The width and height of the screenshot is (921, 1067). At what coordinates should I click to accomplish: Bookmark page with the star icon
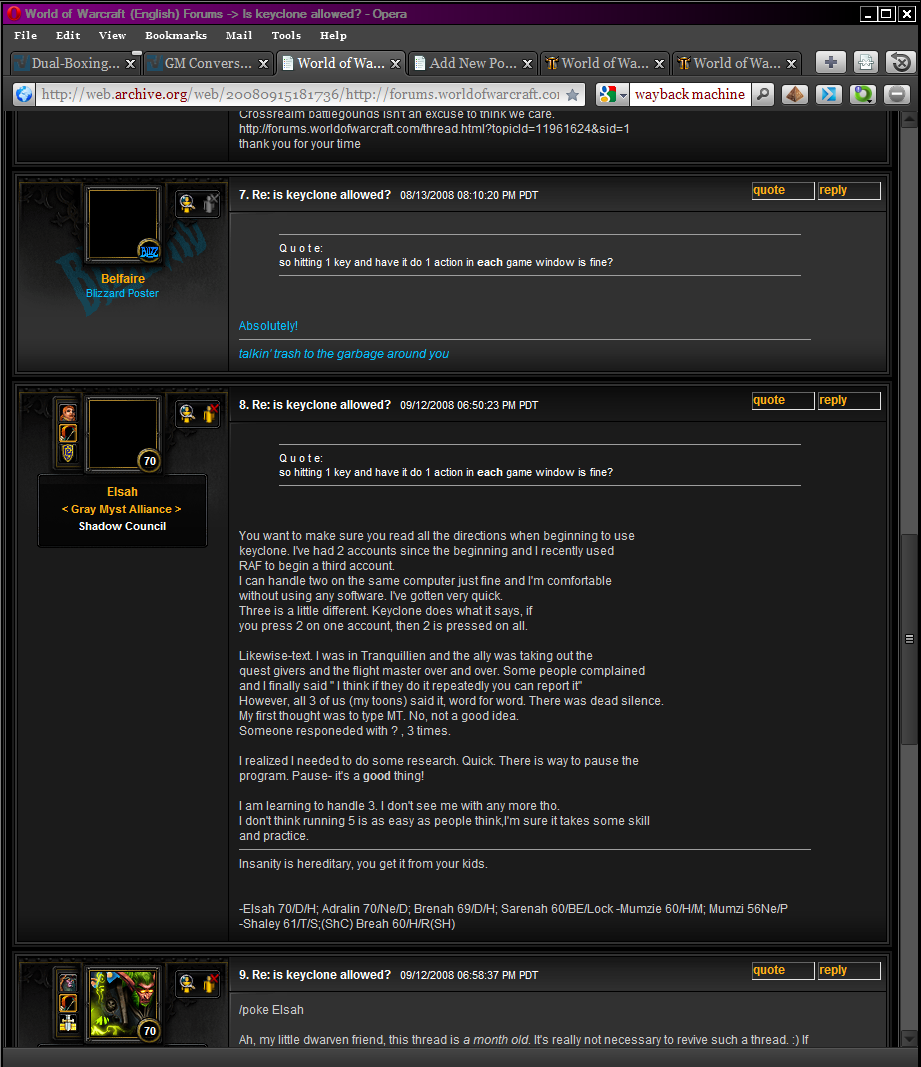click(573, 95)
